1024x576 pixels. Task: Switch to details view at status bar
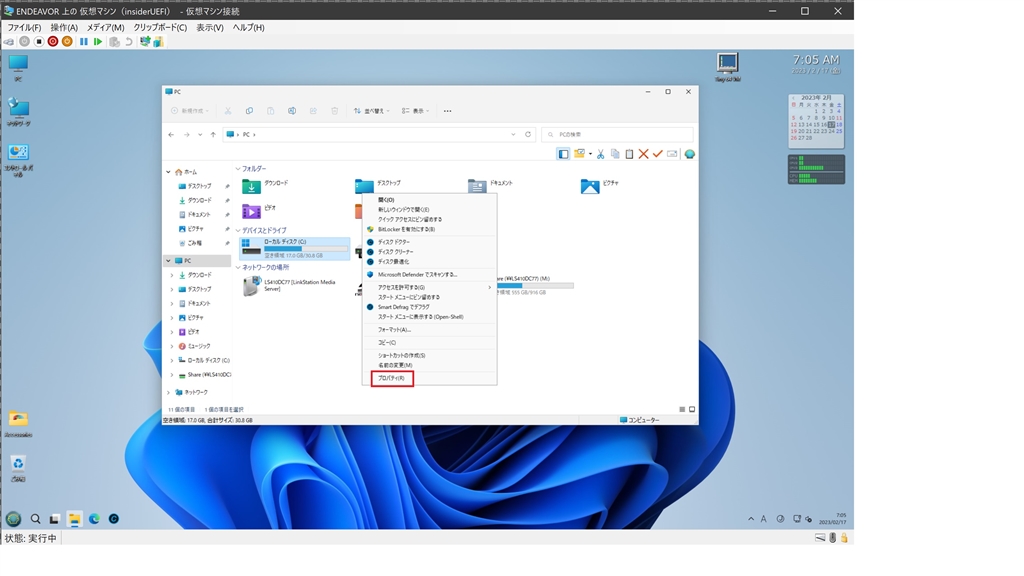(682, 409)
